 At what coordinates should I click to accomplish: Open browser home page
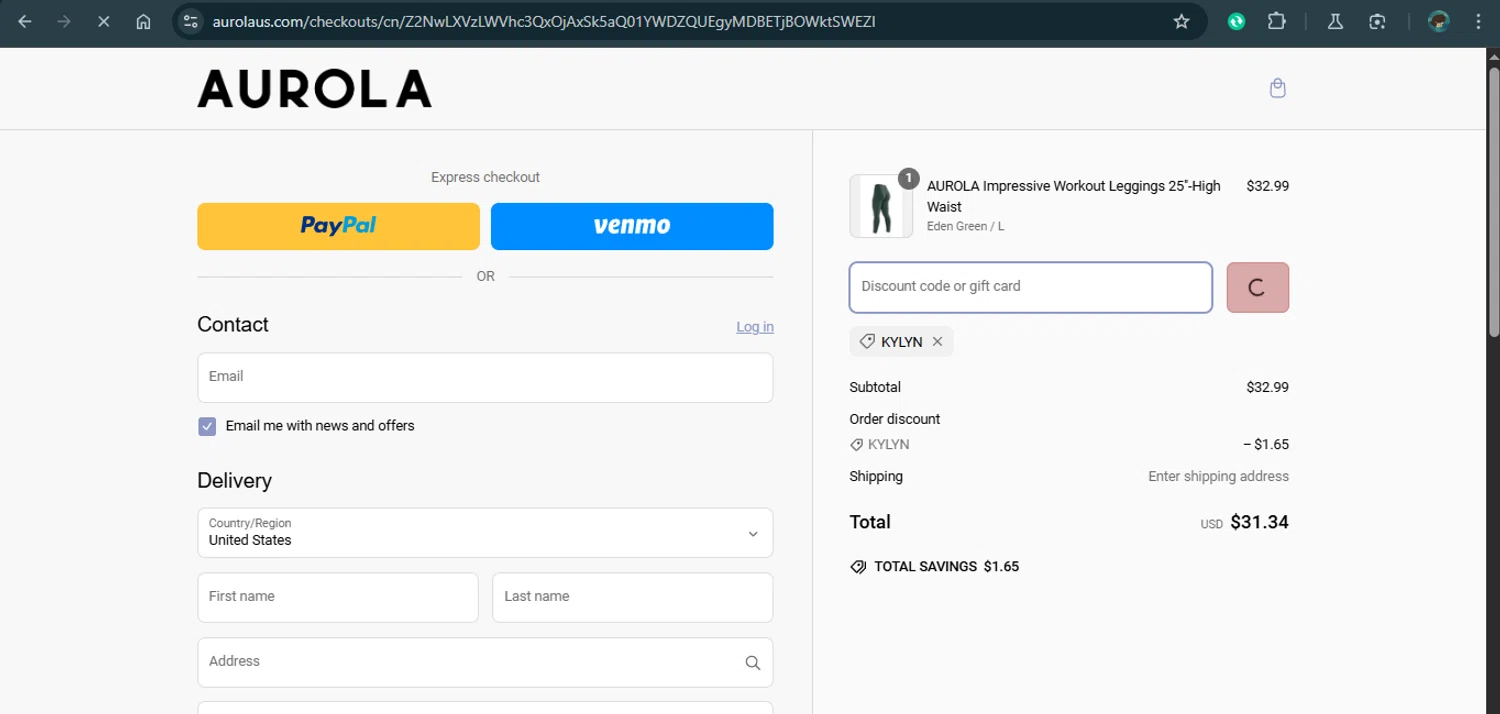tap(143, 21)
